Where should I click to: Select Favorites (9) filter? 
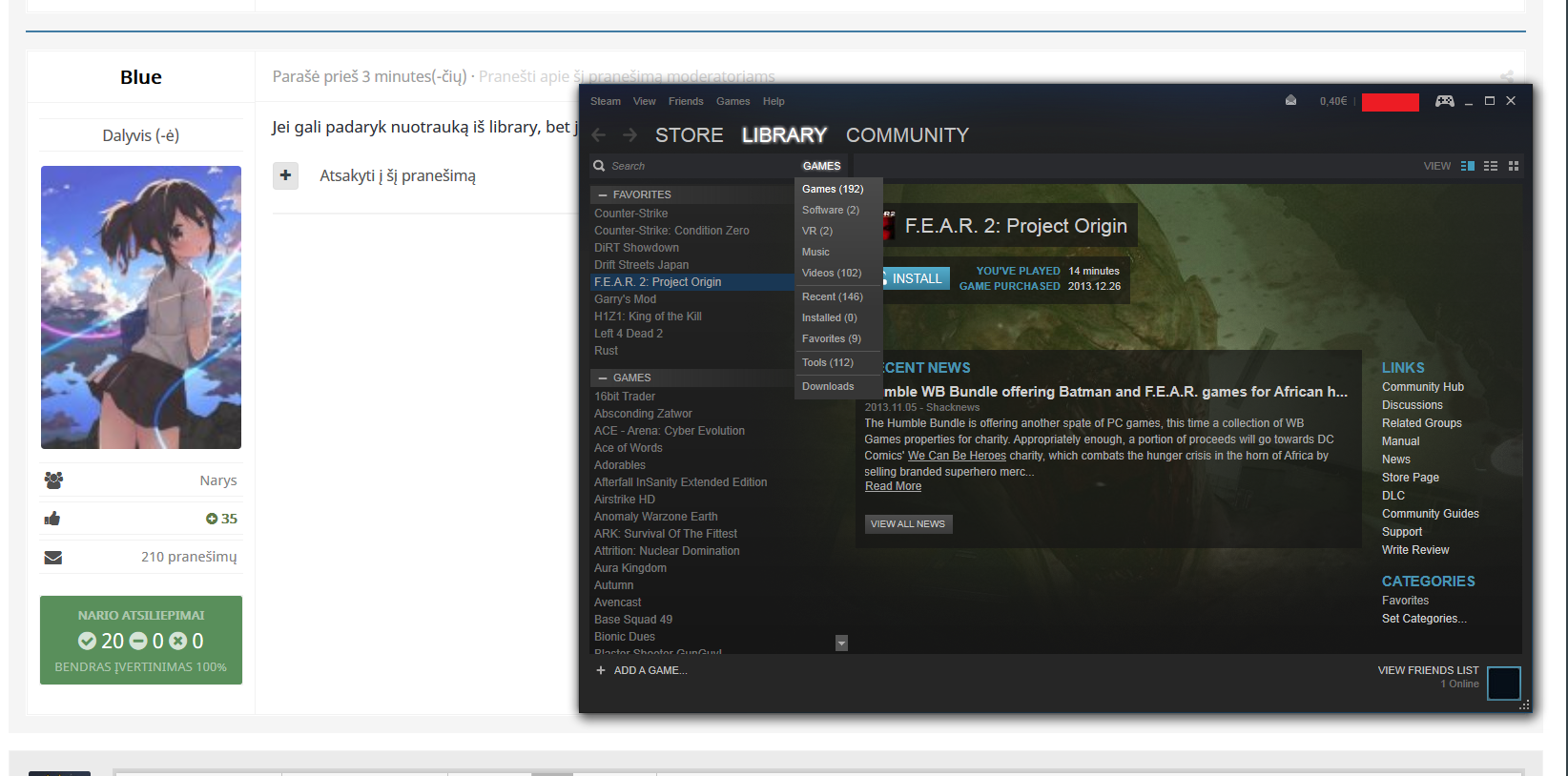click(x=838, y=338)
